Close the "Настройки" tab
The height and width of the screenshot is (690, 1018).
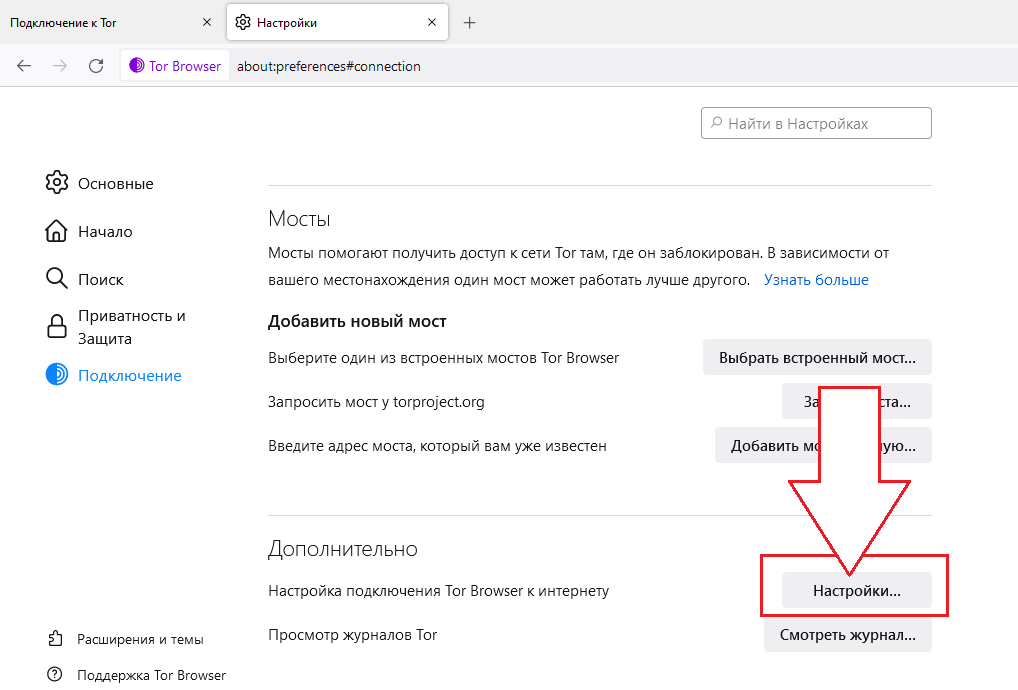(432, 22)
